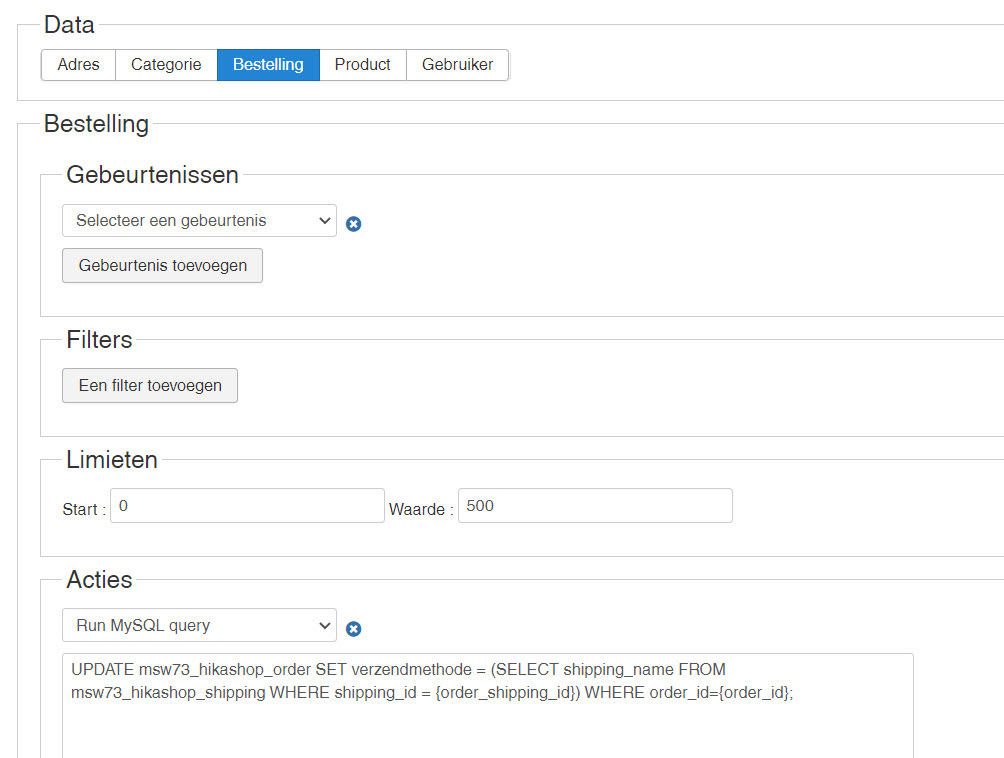
Task: Remove the event selector with its delete icon
Action: (x=353, y=224)
